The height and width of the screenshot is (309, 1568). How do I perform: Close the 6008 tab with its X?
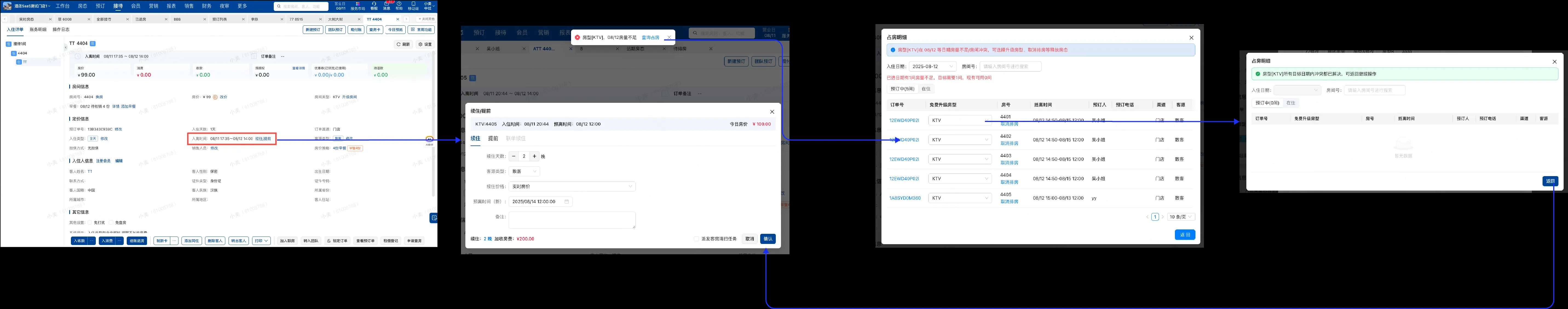[89, 19]
